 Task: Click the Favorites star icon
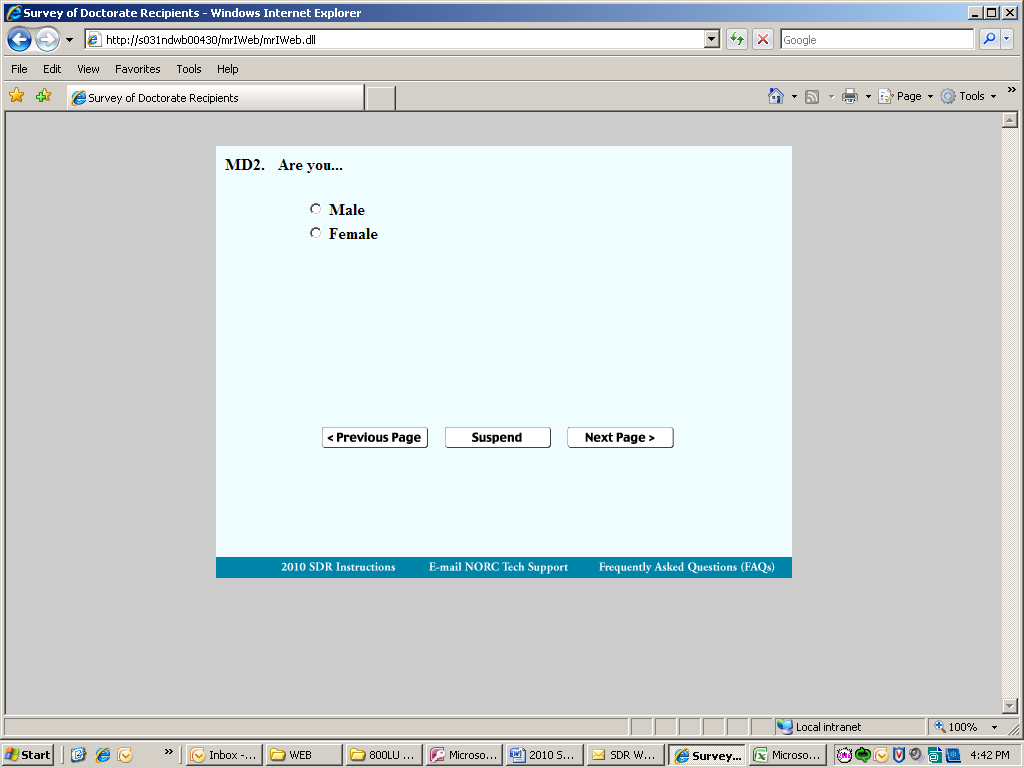tap(17, 96)
